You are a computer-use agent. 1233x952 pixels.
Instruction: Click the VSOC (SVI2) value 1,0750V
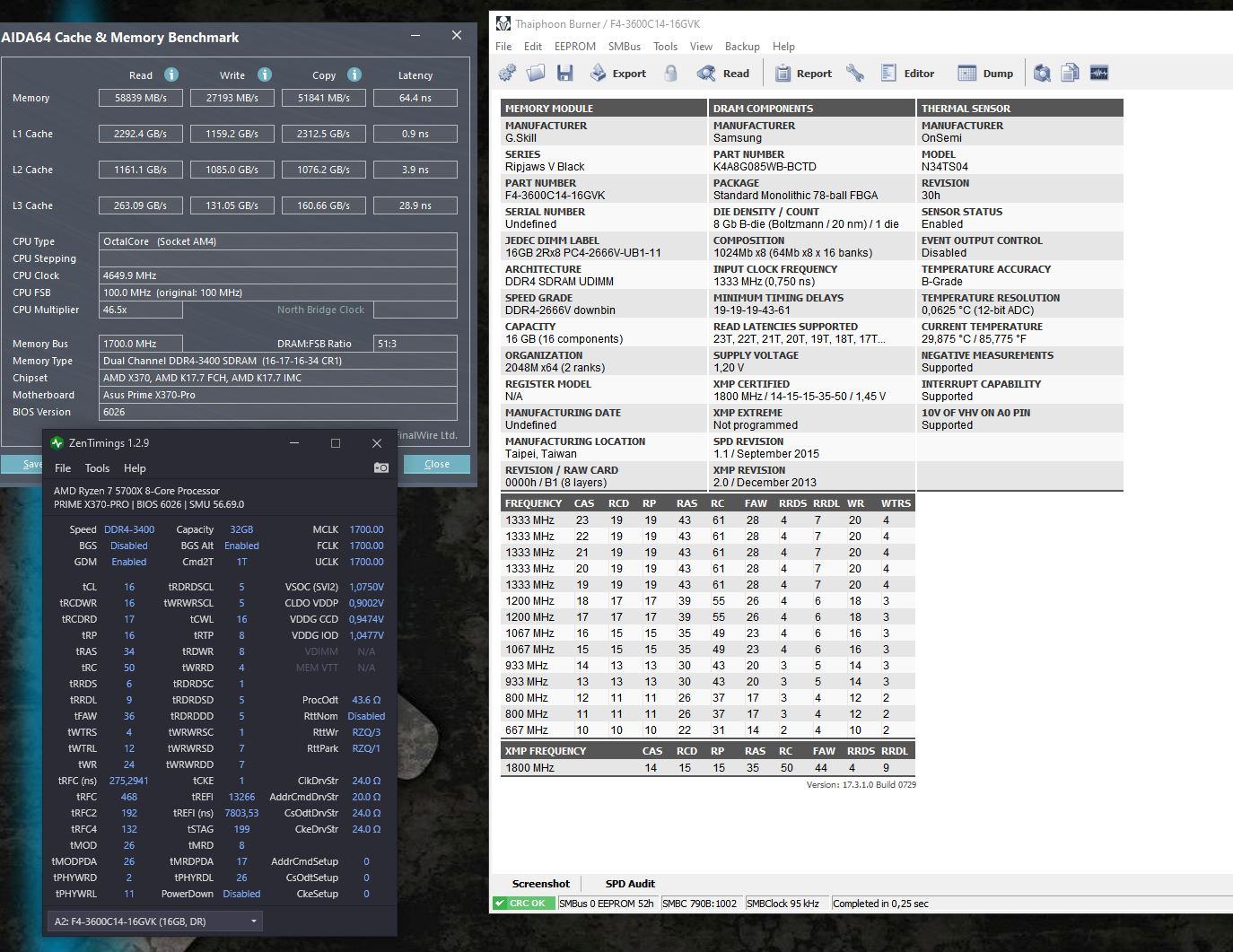[x=366, y=587]
